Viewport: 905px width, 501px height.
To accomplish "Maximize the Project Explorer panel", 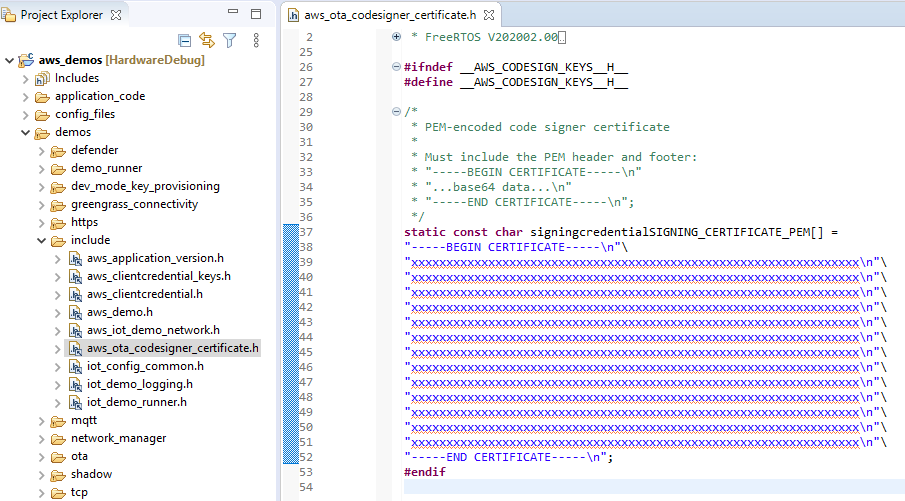I will click(256, 14).
